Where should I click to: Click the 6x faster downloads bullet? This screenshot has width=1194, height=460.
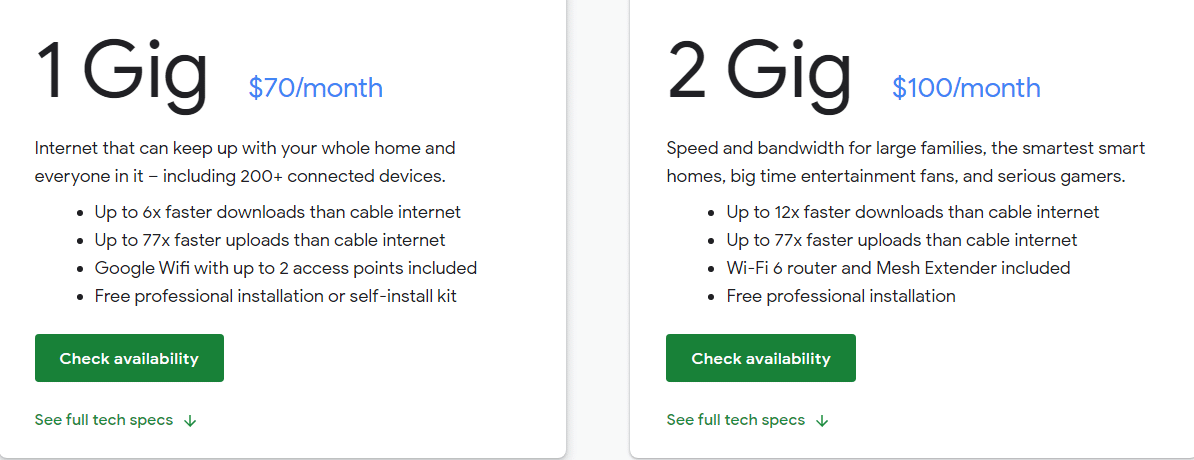[x=278, y=212]
